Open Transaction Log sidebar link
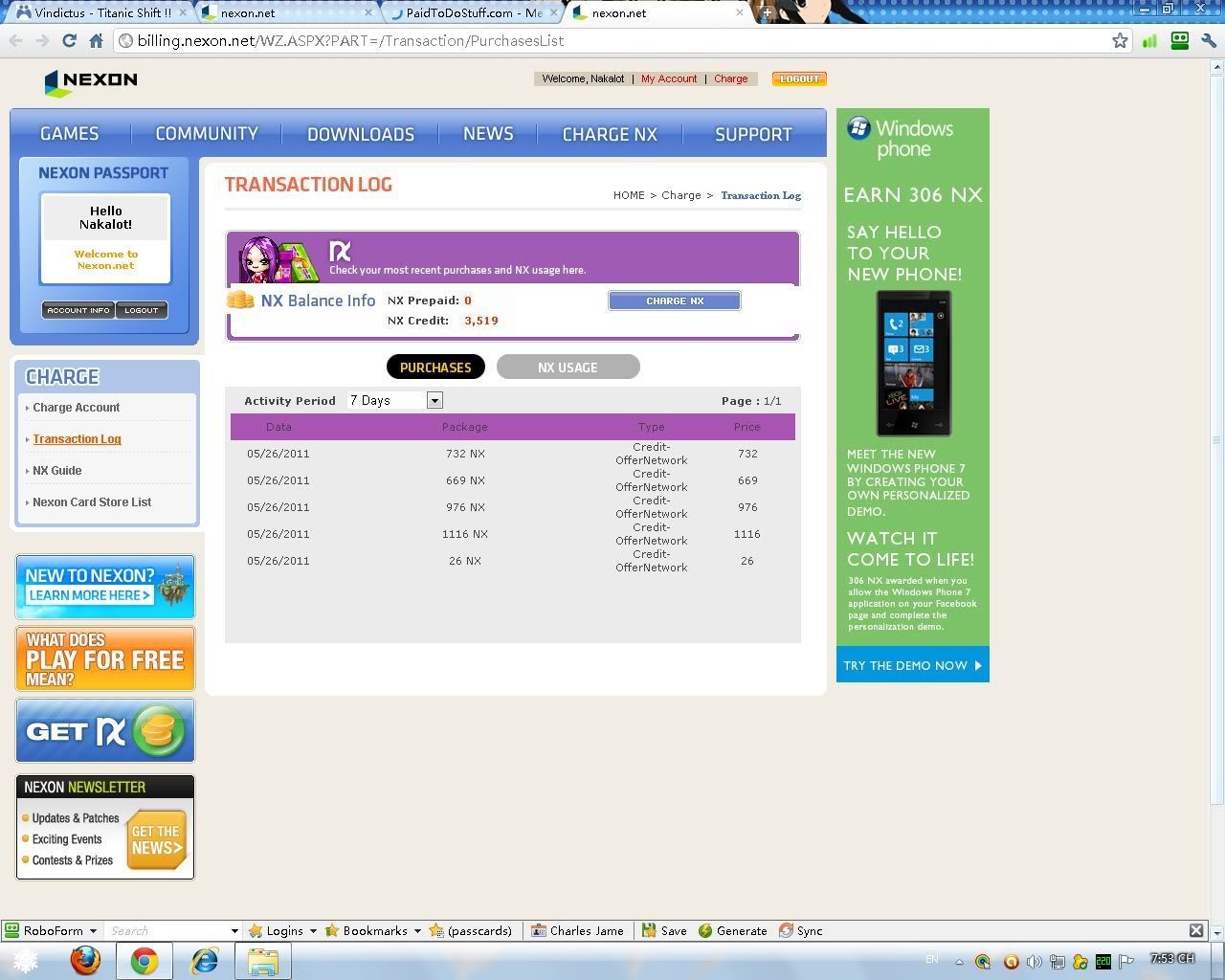This screenshot has width=1225, height=980. [77, 439]
